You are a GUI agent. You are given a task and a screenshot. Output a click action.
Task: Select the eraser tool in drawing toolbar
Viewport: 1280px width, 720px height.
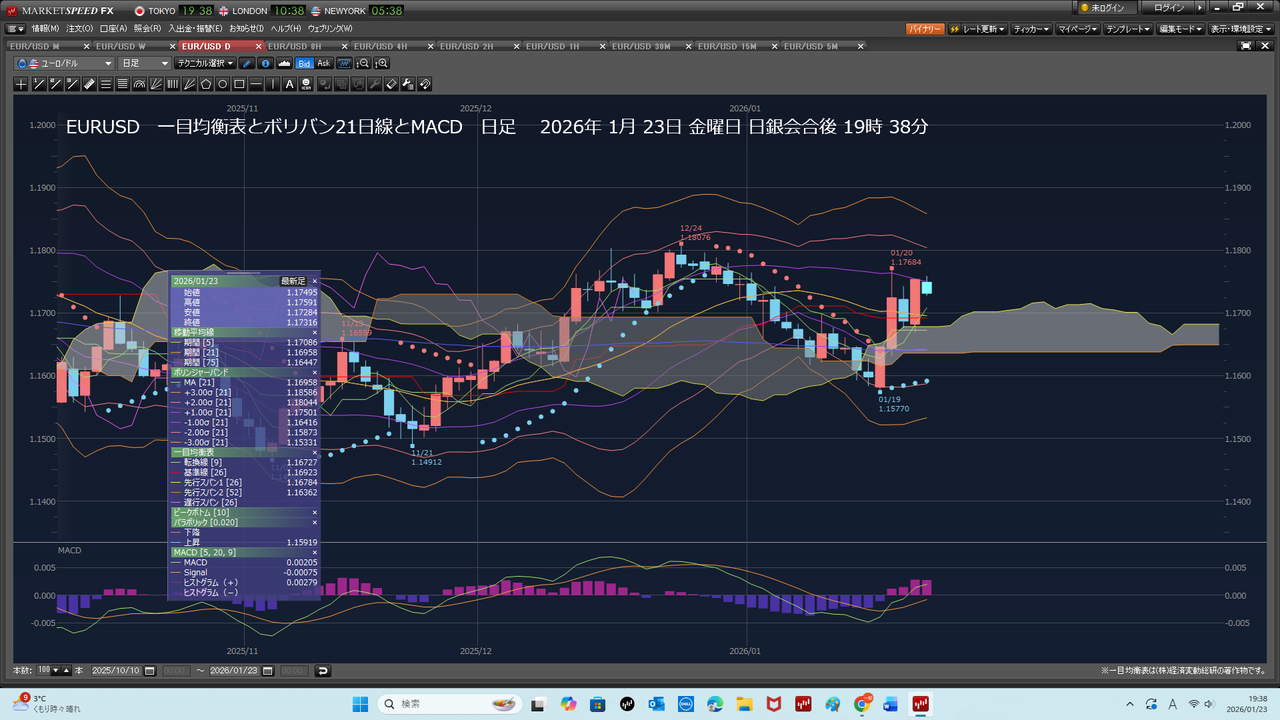coord(392,84)
